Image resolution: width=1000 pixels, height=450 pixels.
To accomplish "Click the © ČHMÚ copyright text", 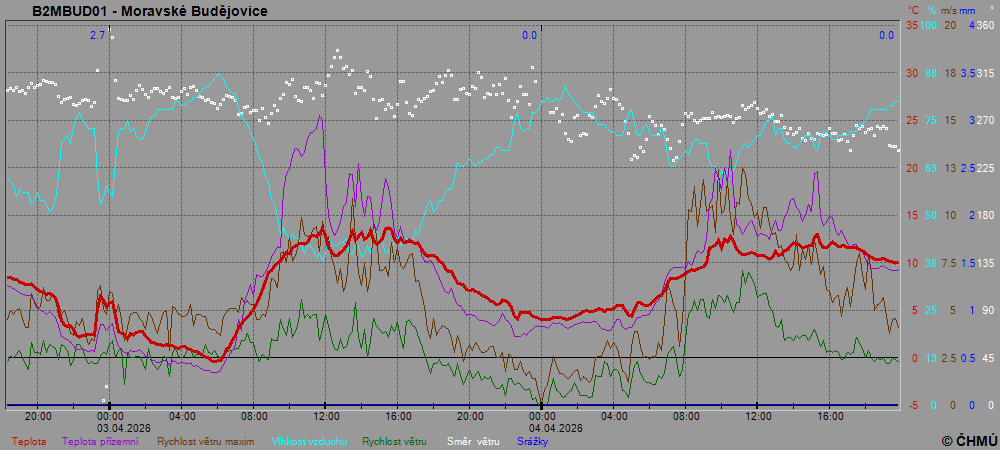I will 968,440.
